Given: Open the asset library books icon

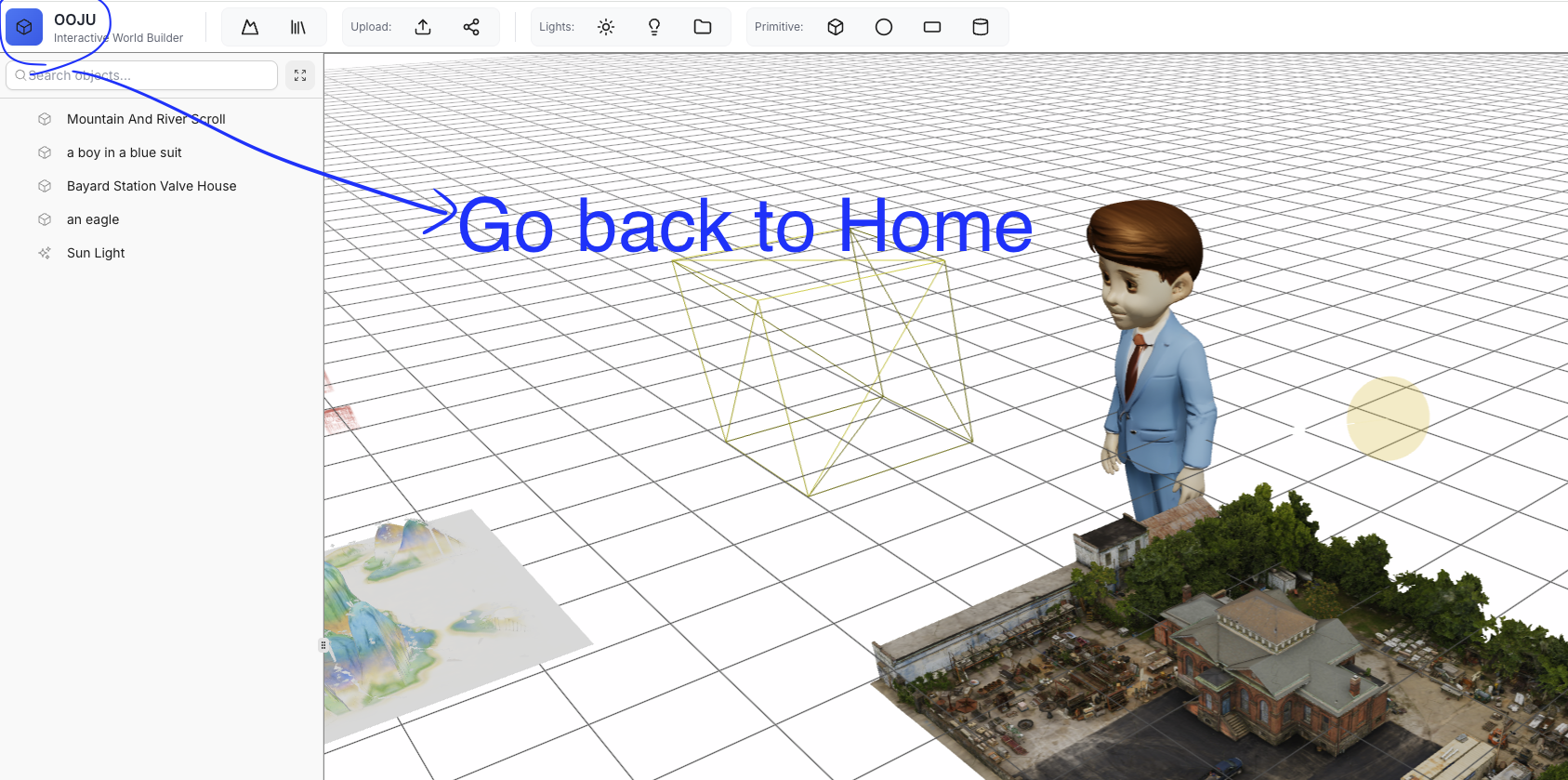Looking at the screenshot, I should pos(298,27).
